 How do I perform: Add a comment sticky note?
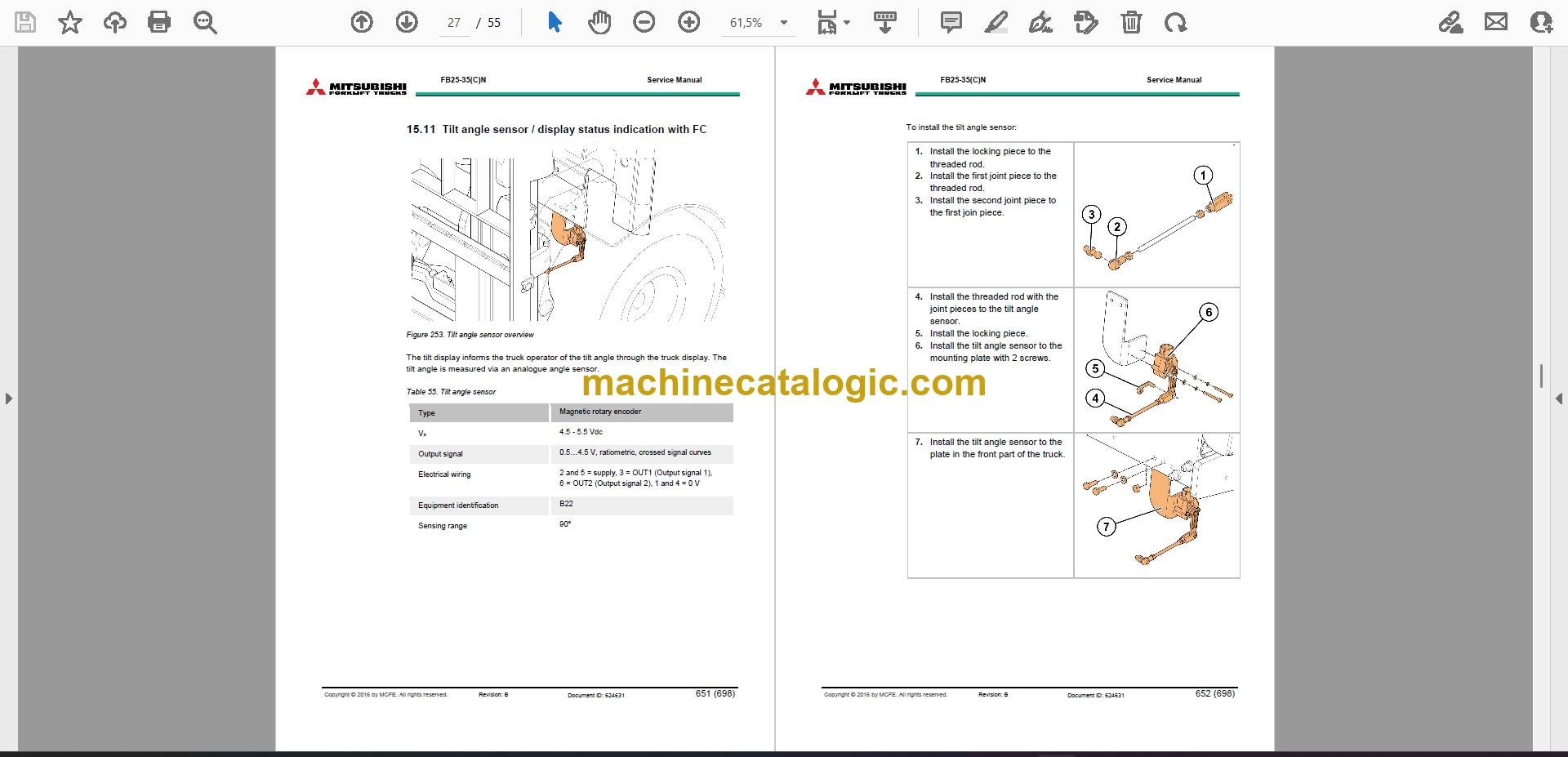coord(951,22)
